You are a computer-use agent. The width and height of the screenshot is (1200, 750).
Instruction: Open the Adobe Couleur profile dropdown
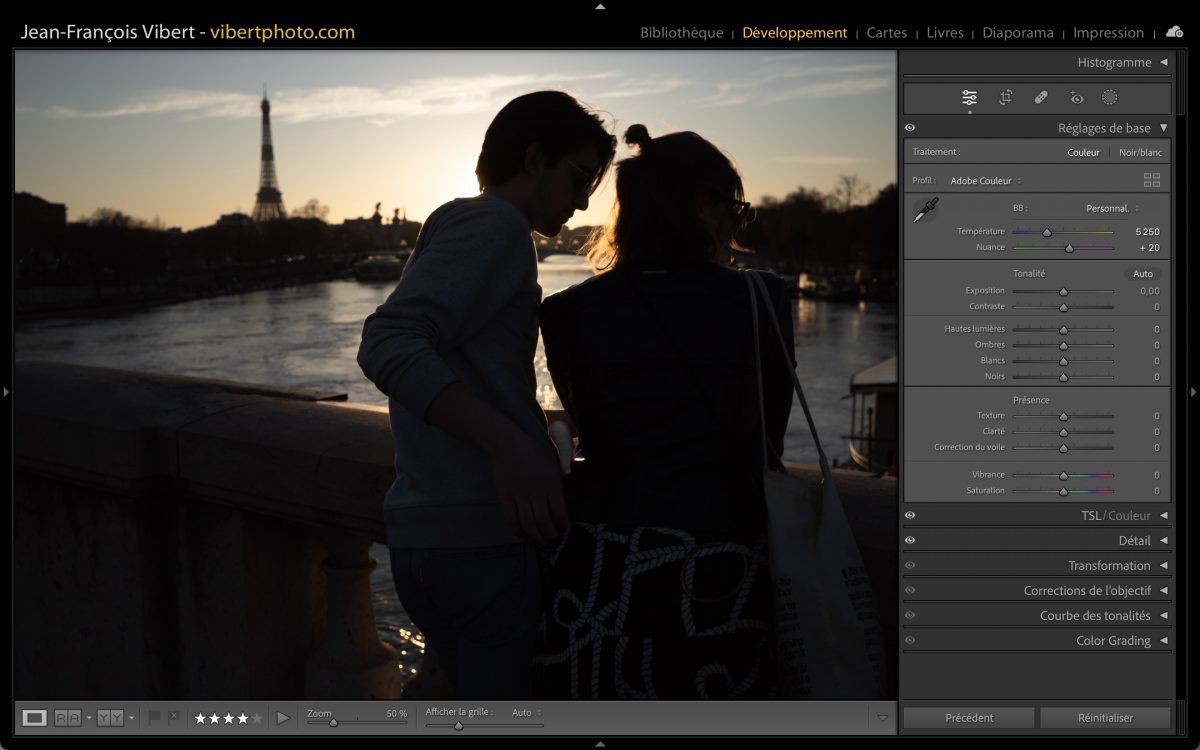pos(986,181)
